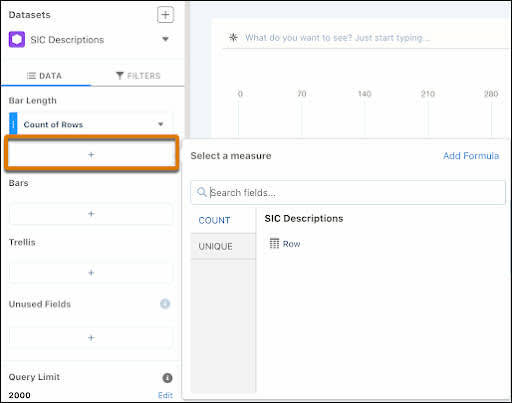
Task: Click the add dataset plus icon
Action: tap(165, 15)
